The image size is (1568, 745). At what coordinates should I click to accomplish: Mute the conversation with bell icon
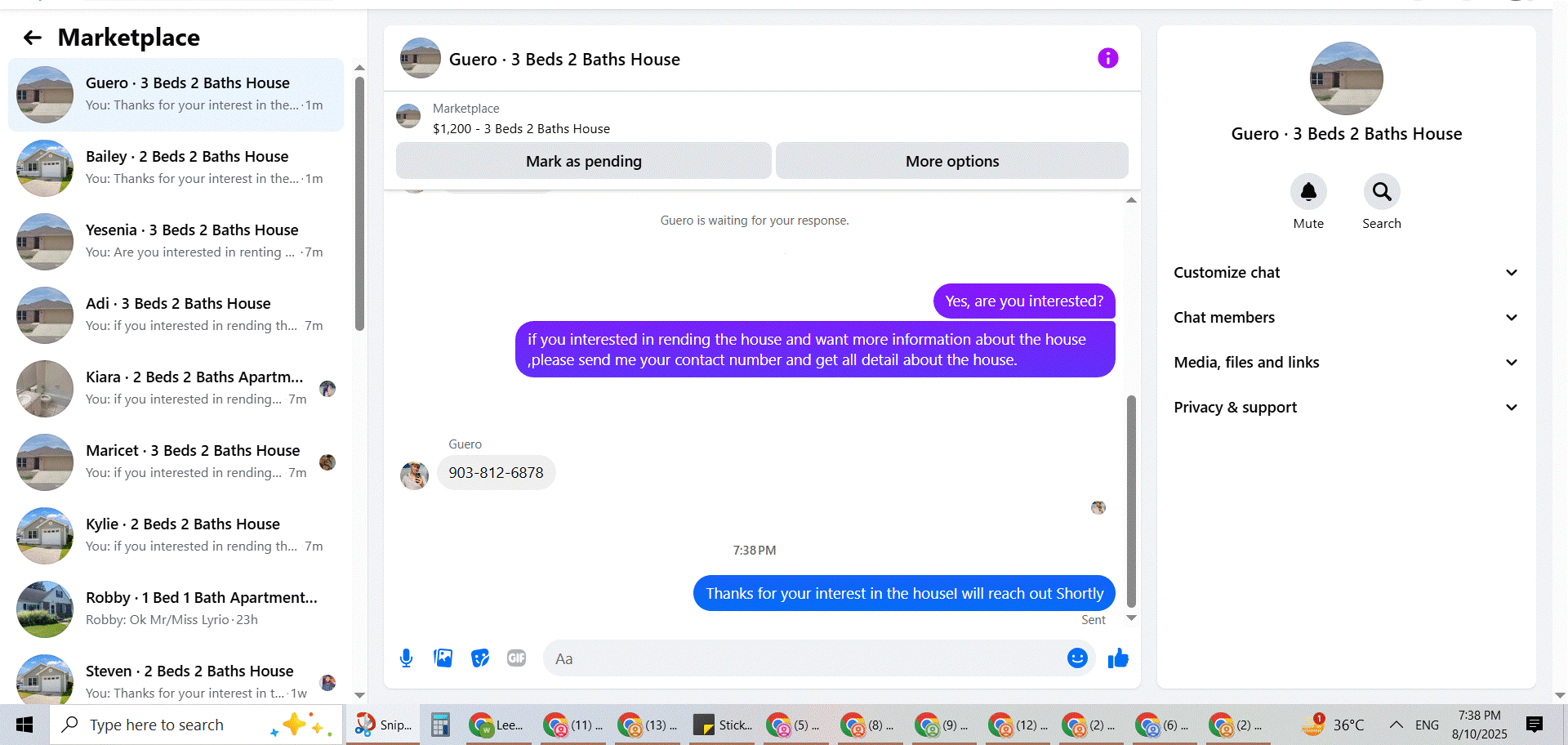(1308, 192)
